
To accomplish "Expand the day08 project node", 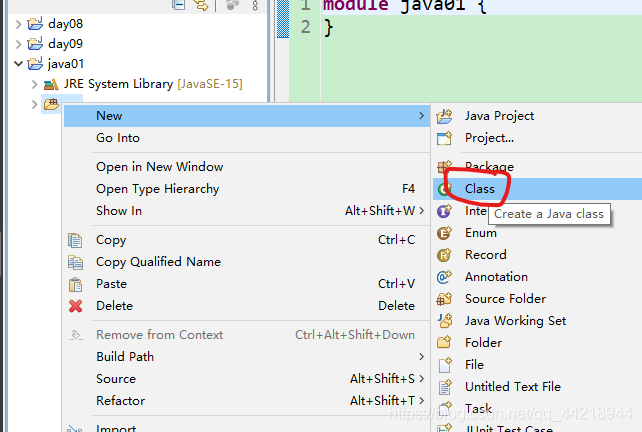I will click(x=18, y=24).
